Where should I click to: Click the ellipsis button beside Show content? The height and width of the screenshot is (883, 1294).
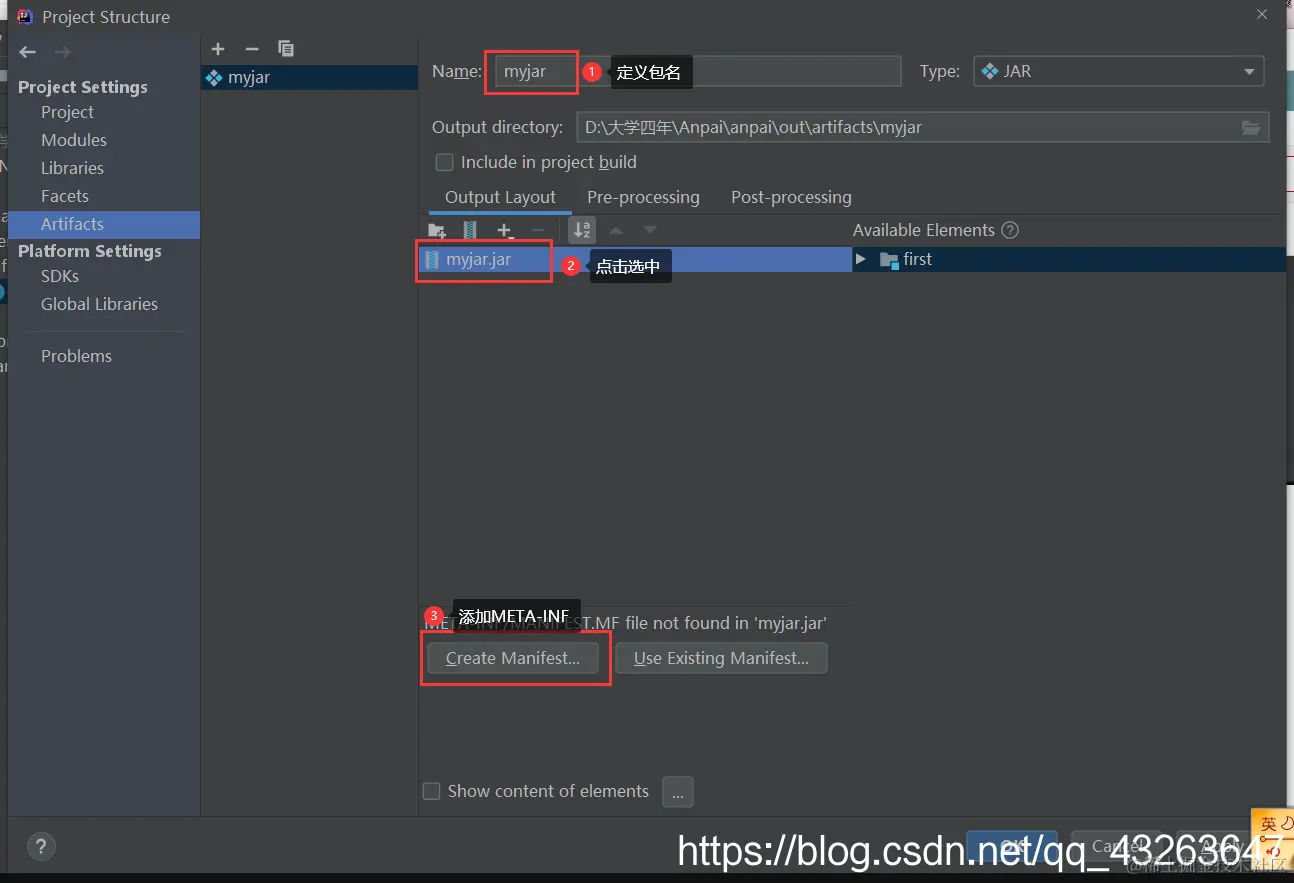point(677,792)
